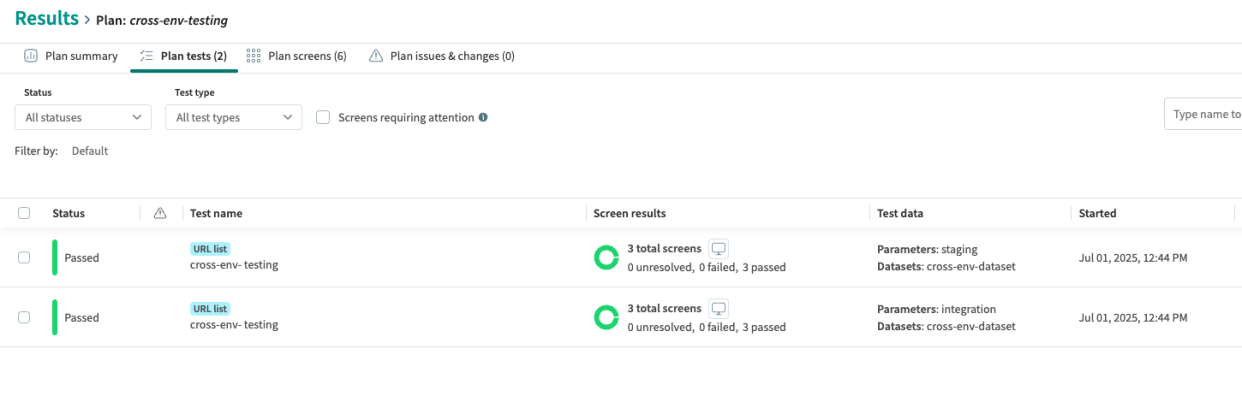
Task: Enable Screens requiring attention checkbox
Action: point(323,117)
